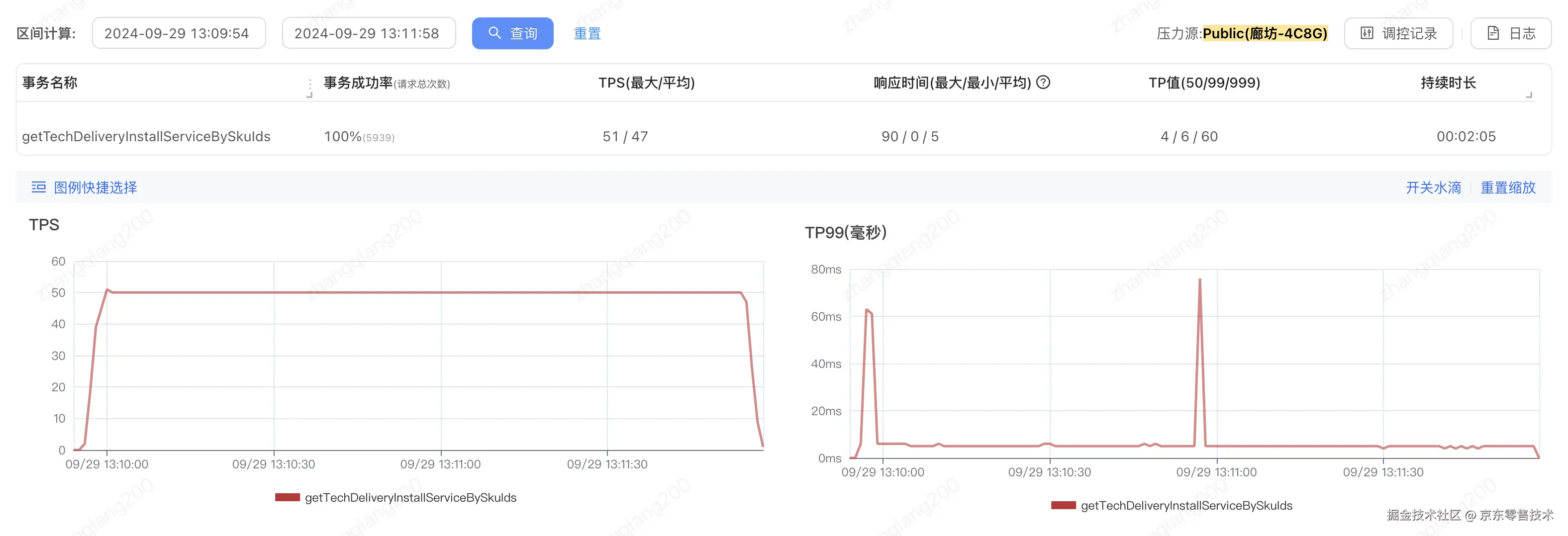Click the 持续时长 column resize corner icon

click(1528, 94)
